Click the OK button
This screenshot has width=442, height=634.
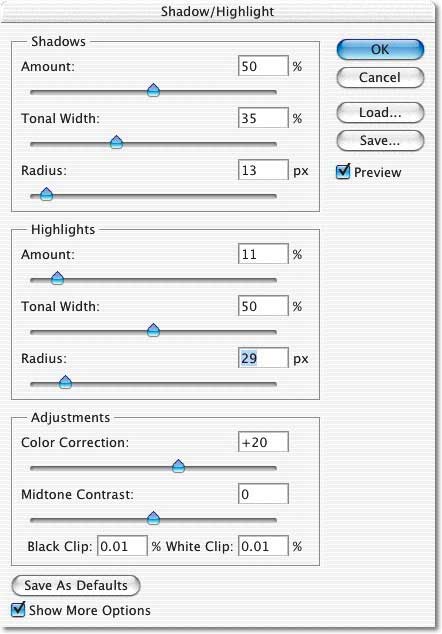[380, 50]
